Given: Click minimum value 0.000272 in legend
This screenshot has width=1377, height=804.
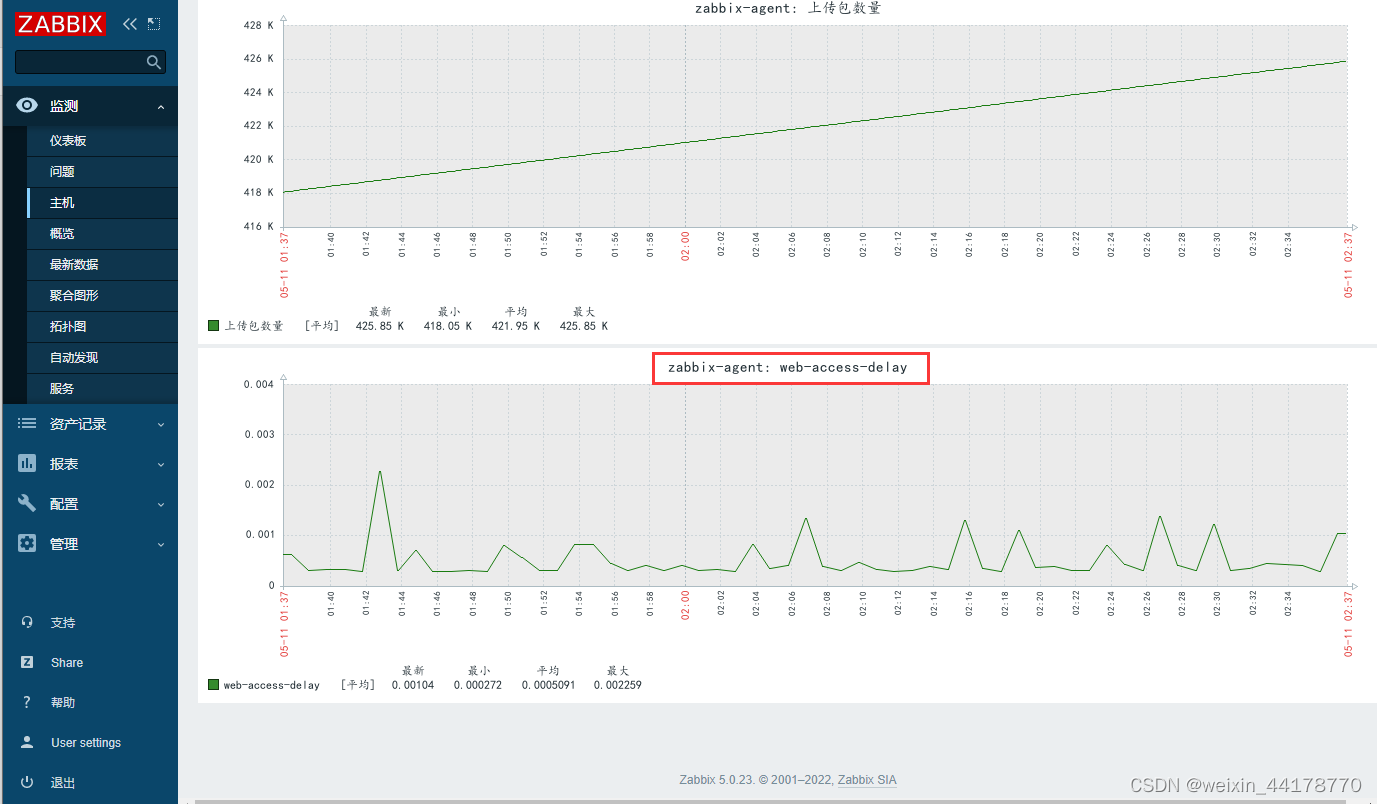Looking at the screenshot, I should pyautogui.click(x=477, y=685).
